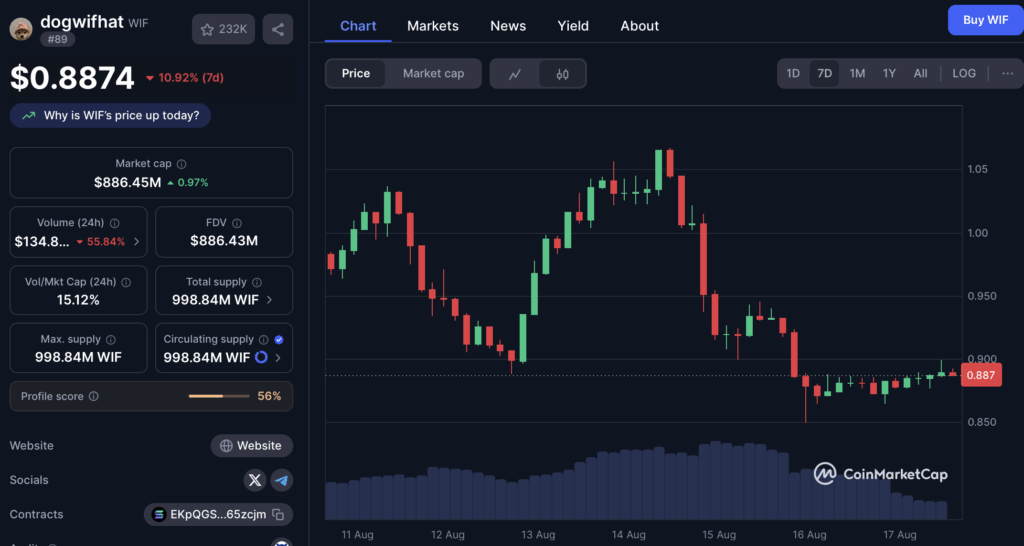The image size is (1024, 546).
Task: Copy the EKpQGS contract address
Action: [x=278, y=515]
